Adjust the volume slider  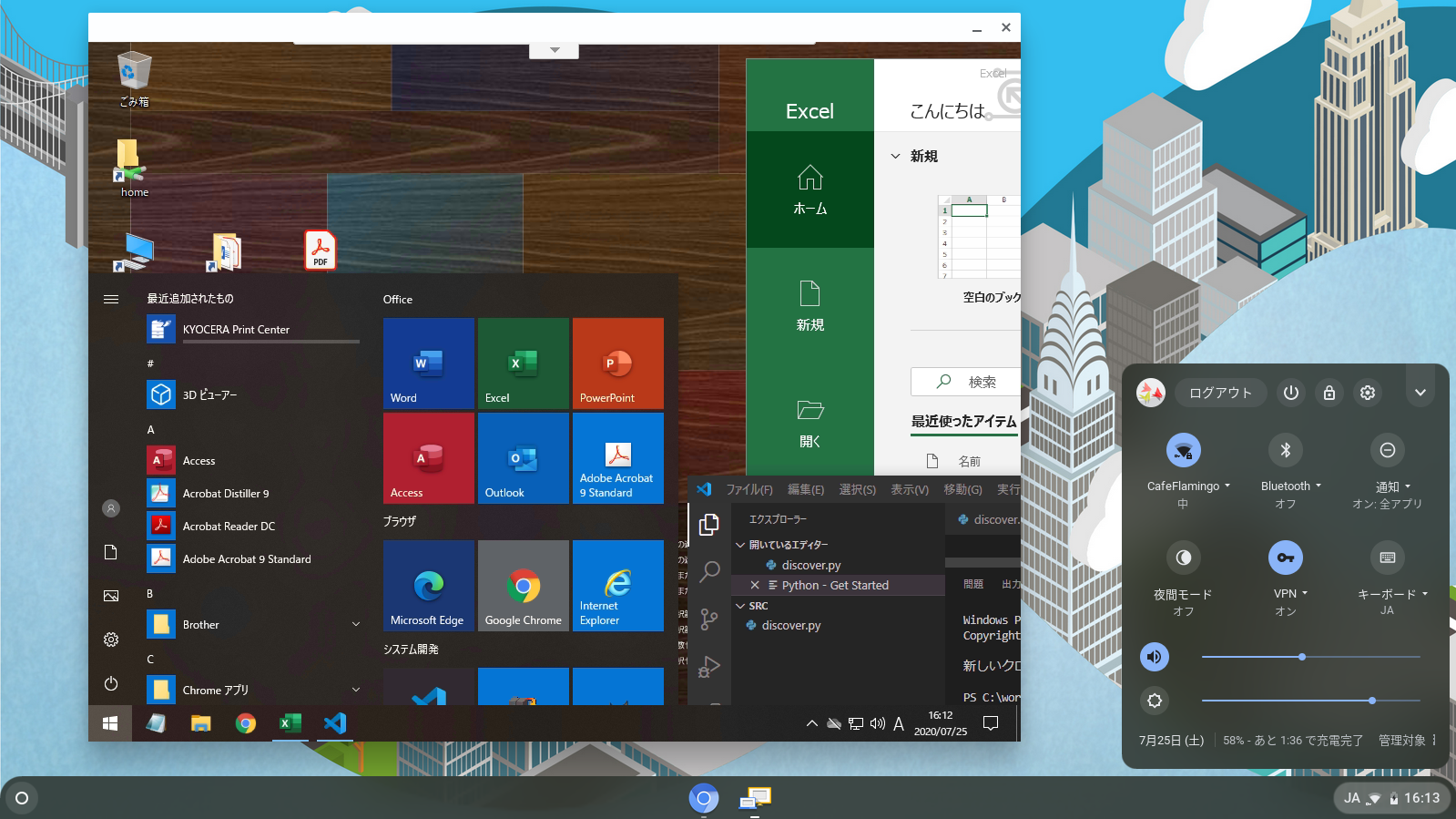(1310, 657)
